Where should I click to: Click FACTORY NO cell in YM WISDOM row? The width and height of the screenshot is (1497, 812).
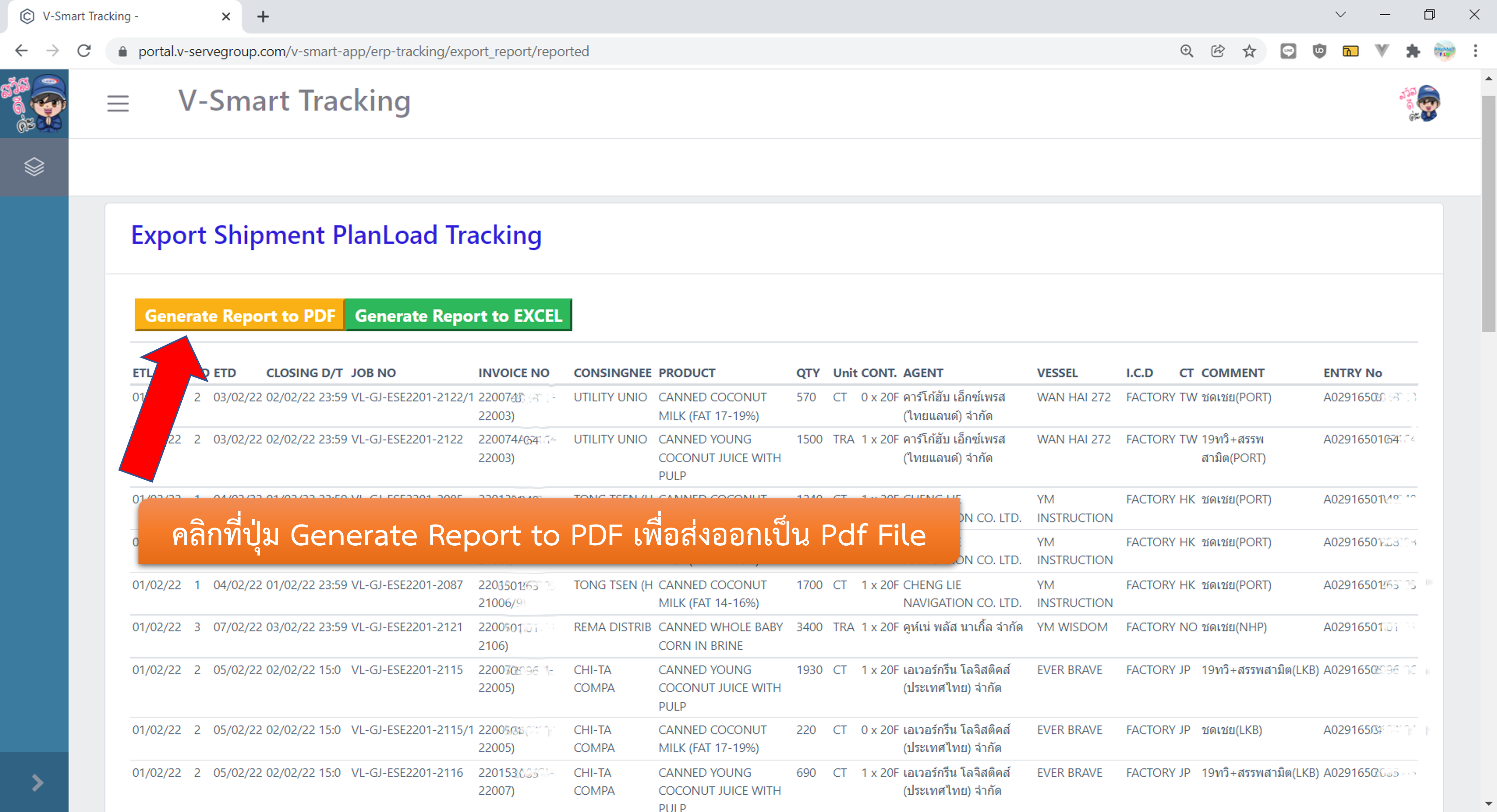point(1162,627)
